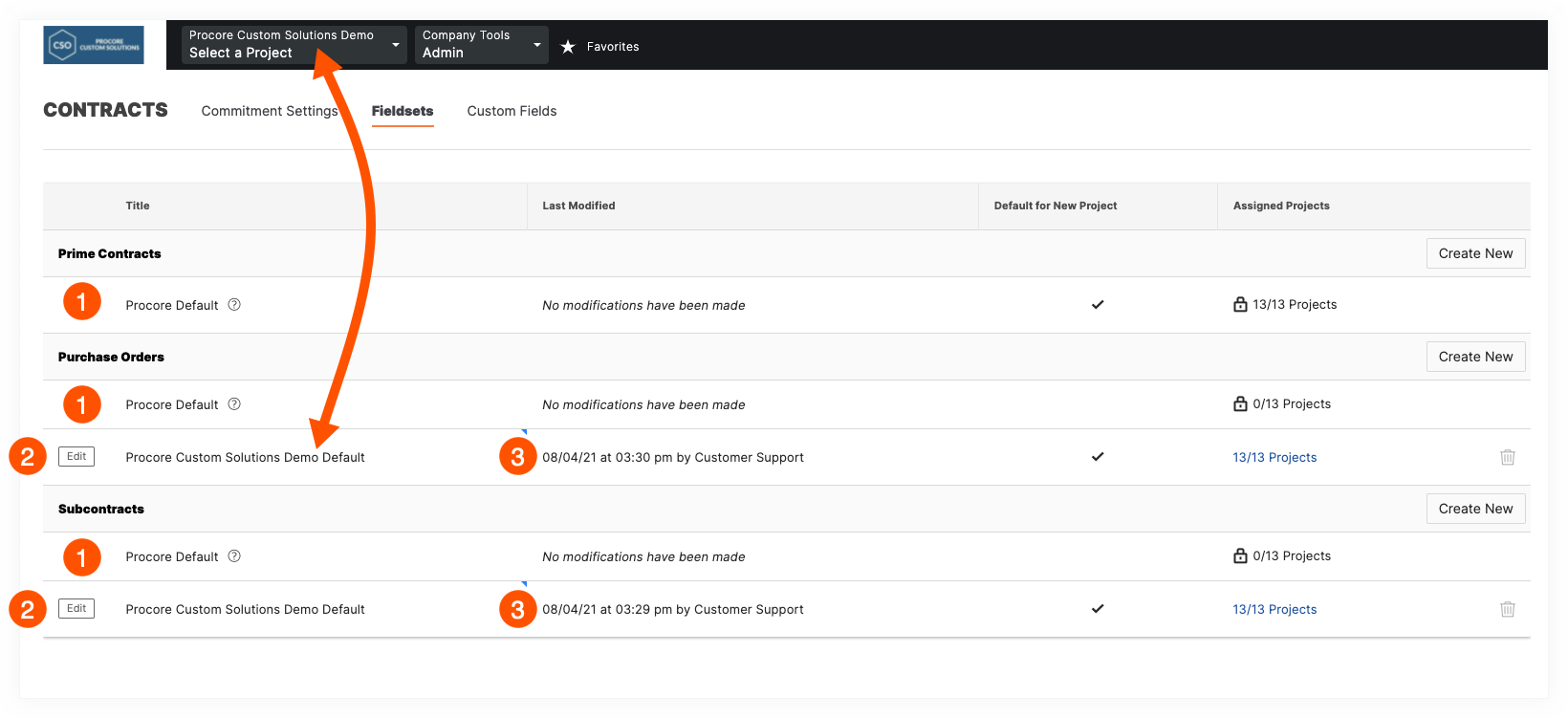
Task: Open 13/13 Projects link in Subcontracts
Action: (1274, 610)
